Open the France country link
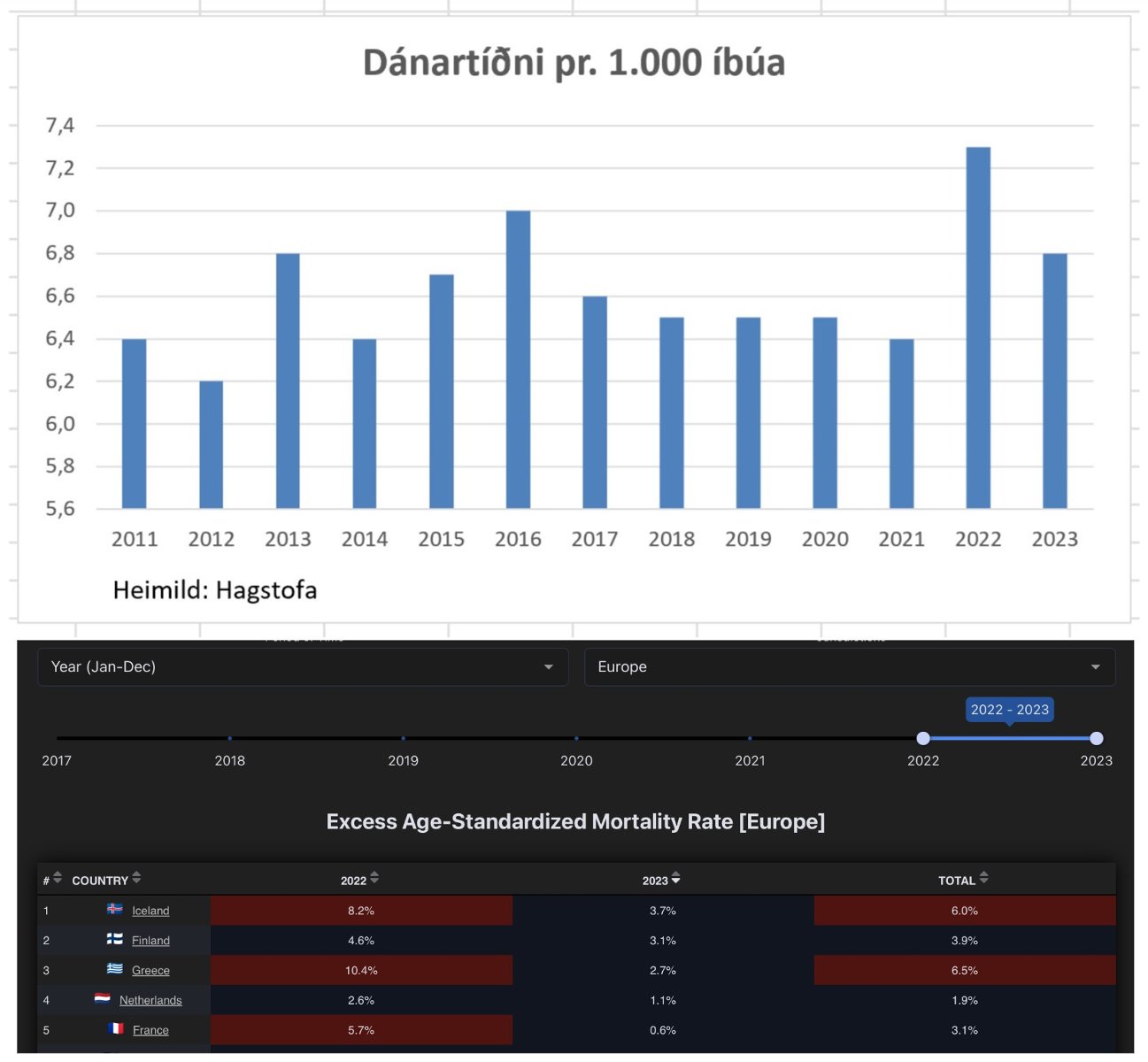This screenshot has height=1062, width=1148. pyautogui.click(x=150, y=1031)
